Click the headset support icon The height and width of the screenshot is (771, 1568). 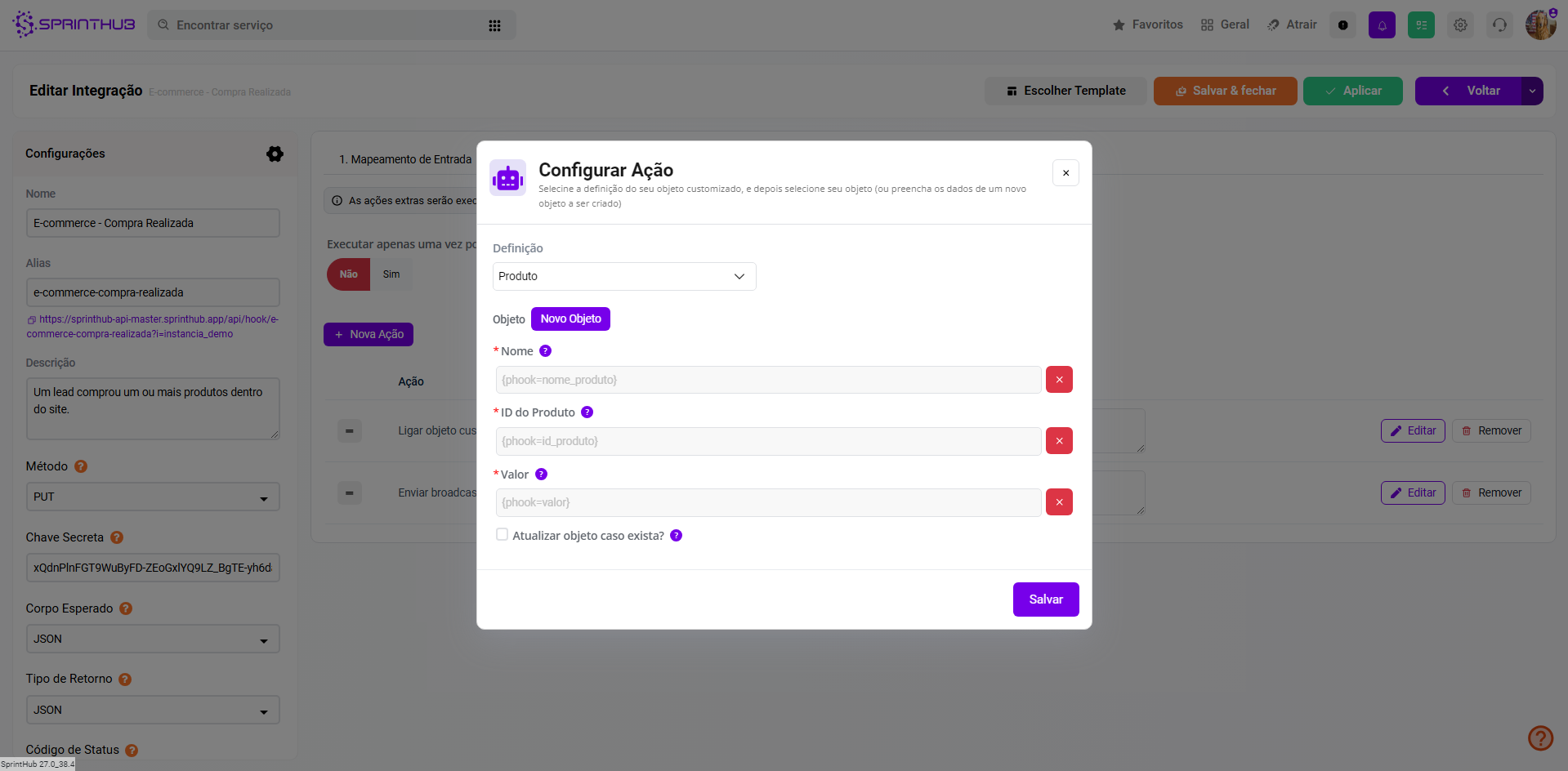[x=1499, y=25]
